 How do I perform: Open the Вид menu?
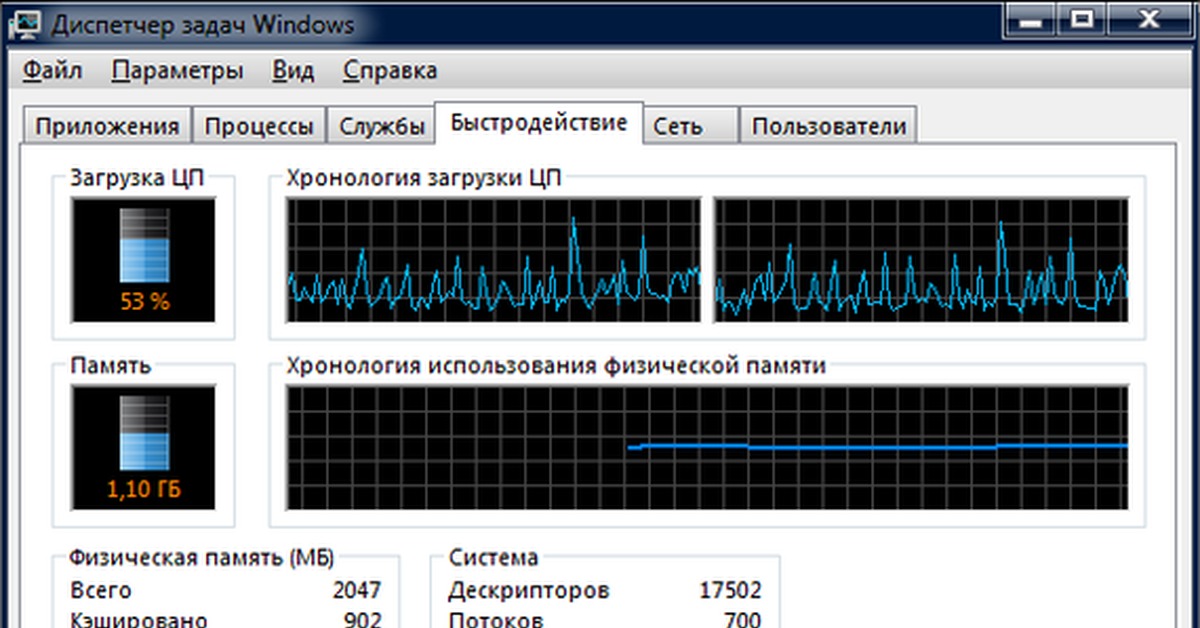[293, 71]
